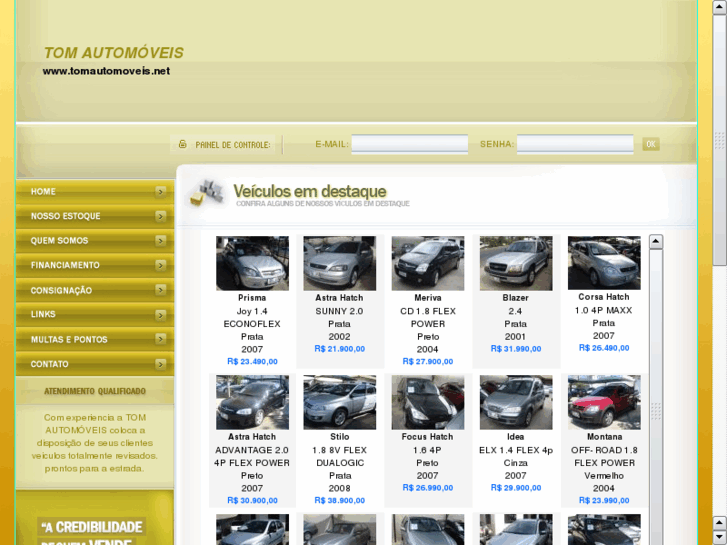Click the Corsa price R$ 26.490,00

[604, 348]
